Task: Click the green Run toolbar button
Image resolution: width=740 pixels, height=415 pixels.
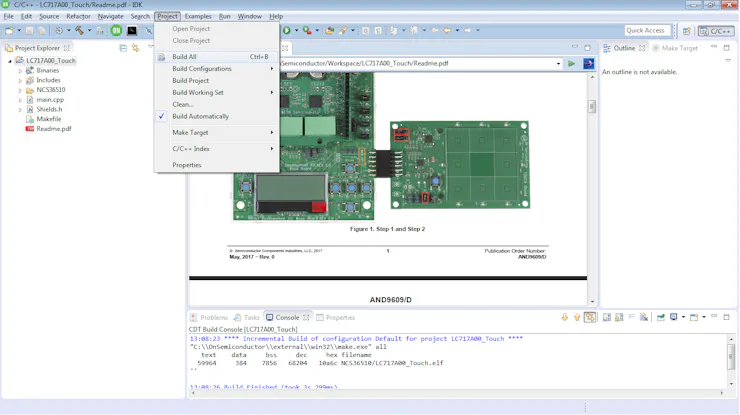Action: click(x=286, y=31)
